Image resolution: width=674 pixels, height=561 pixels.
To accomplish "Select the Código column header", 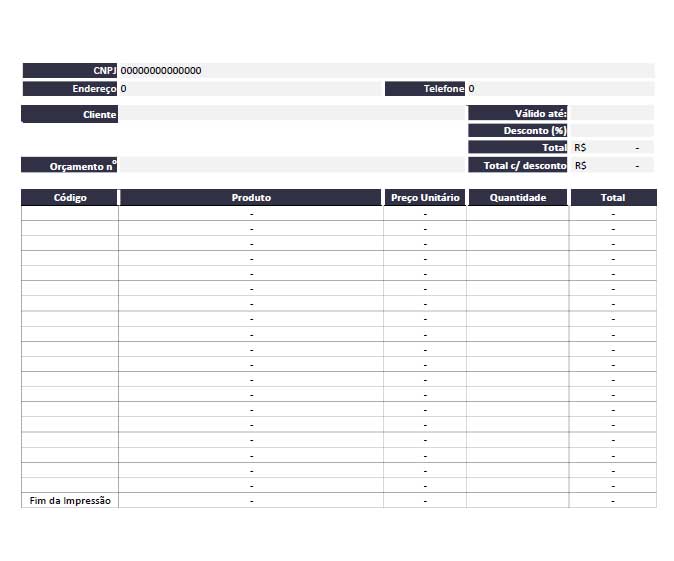I will coord(70,198).
